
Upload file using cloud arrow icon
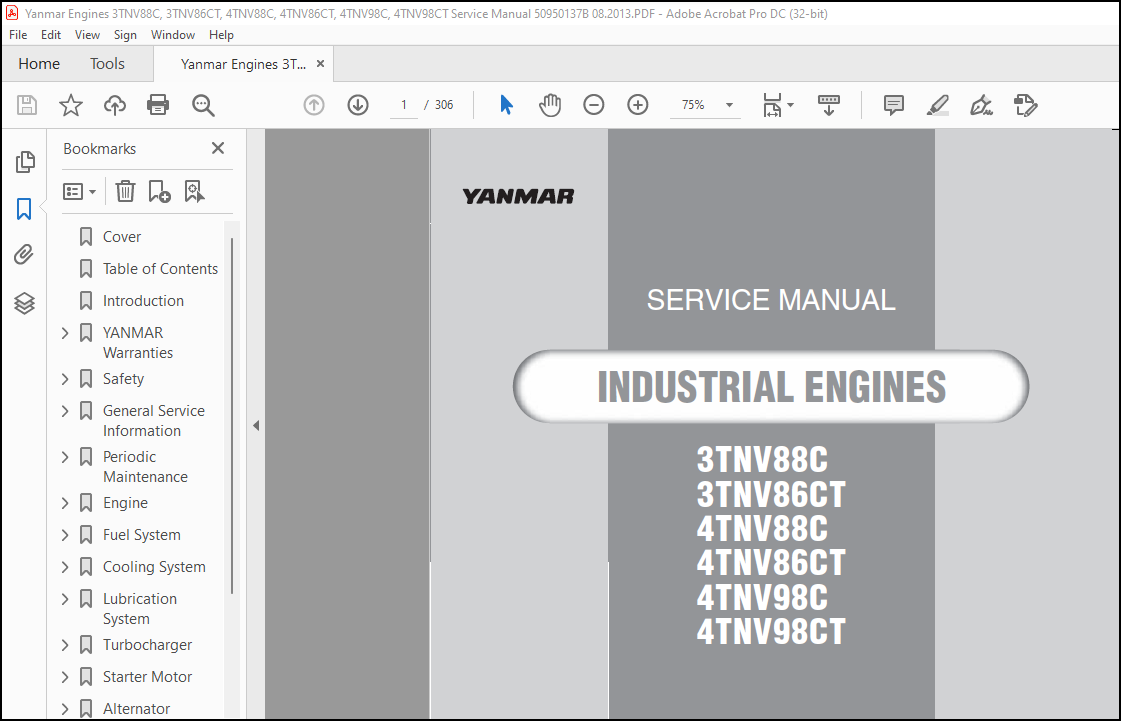coord(114,105)
